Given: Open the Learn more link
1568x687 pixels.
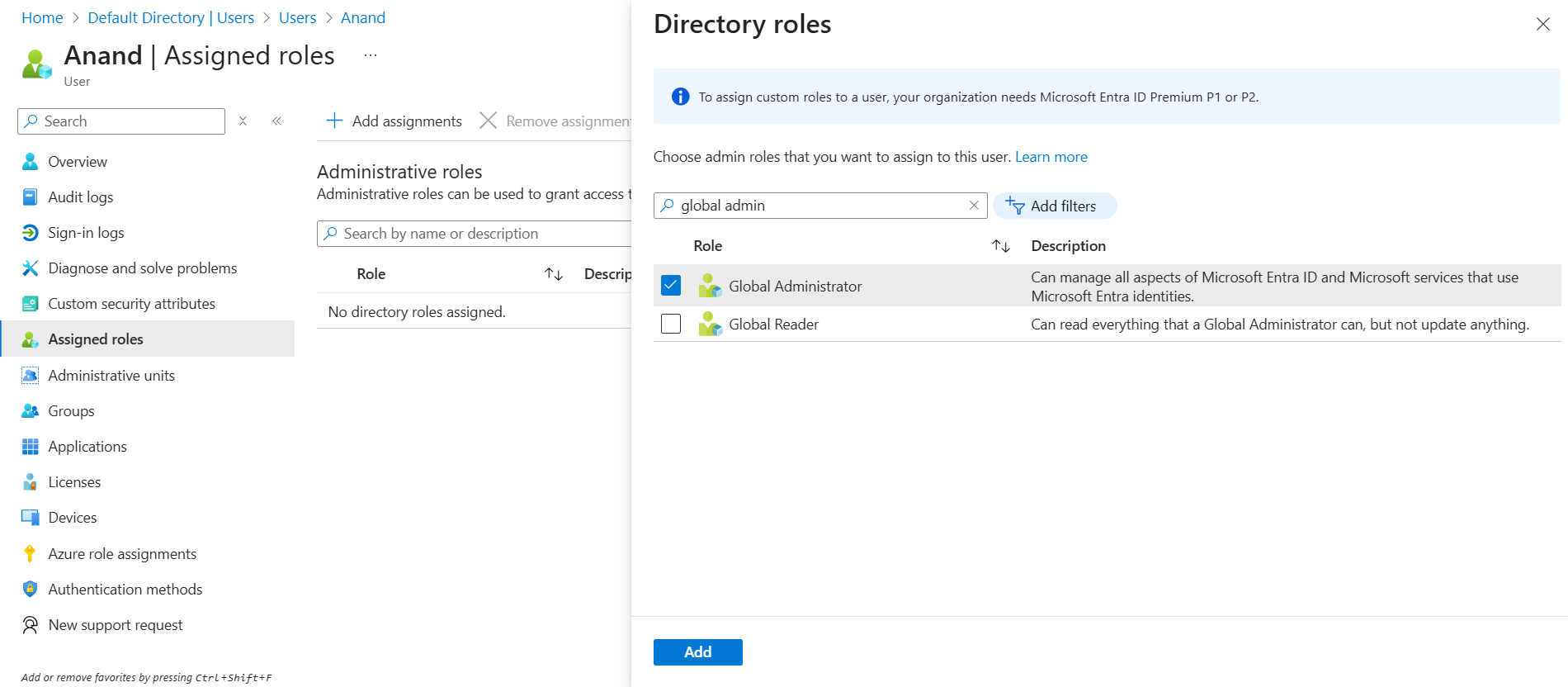Looking at the screenshot, I should click(1051, 157).
